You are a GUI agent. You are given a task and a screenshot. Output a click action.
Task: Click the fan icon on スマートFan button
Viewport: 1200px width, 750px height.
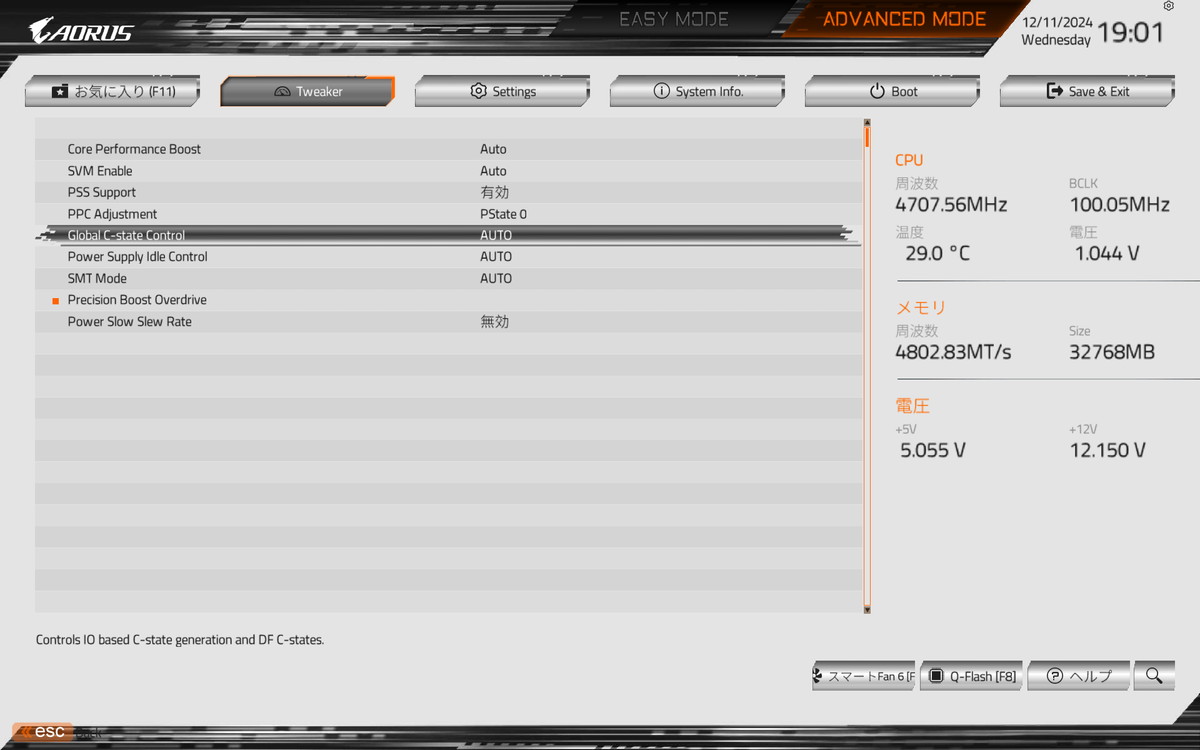coord(818,676)
